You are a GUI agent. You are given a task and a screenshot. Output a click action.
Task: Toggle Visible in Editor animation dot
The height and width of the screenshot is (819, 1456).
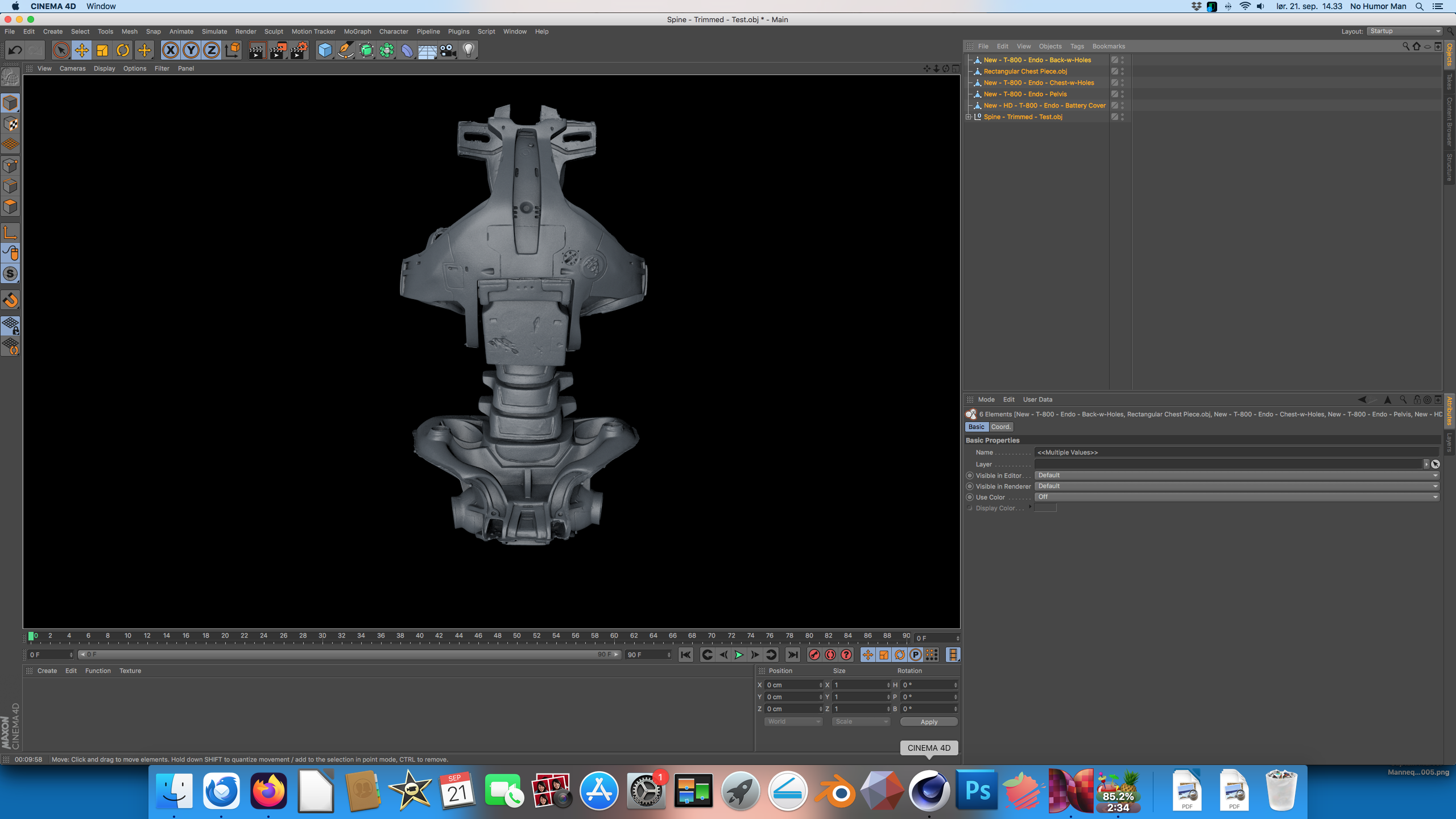[x=970, y=475]
